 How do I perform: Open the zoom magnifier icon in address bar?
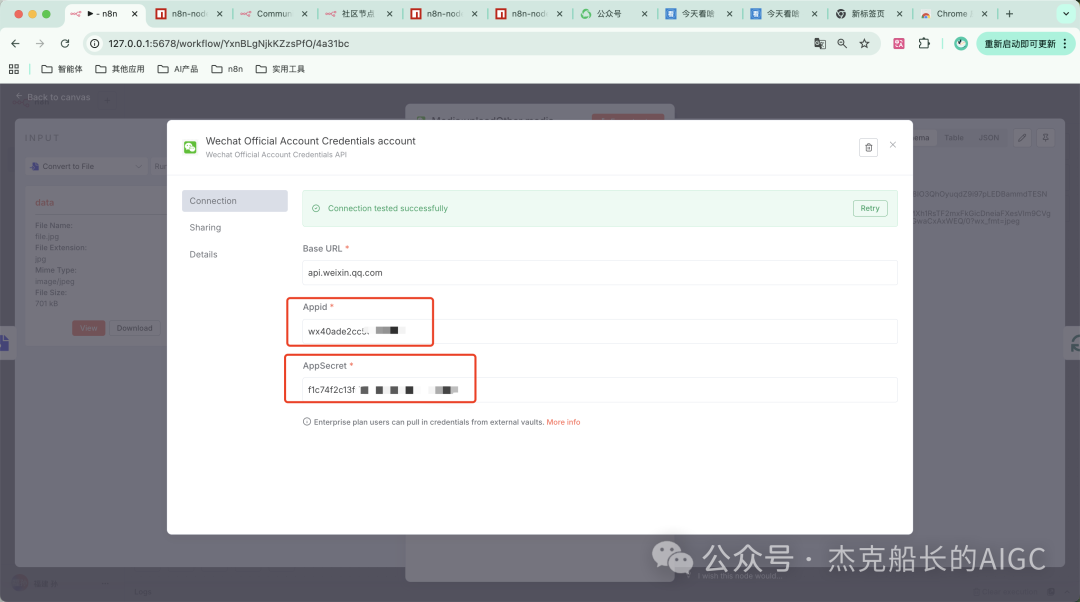tap(842, 43)
